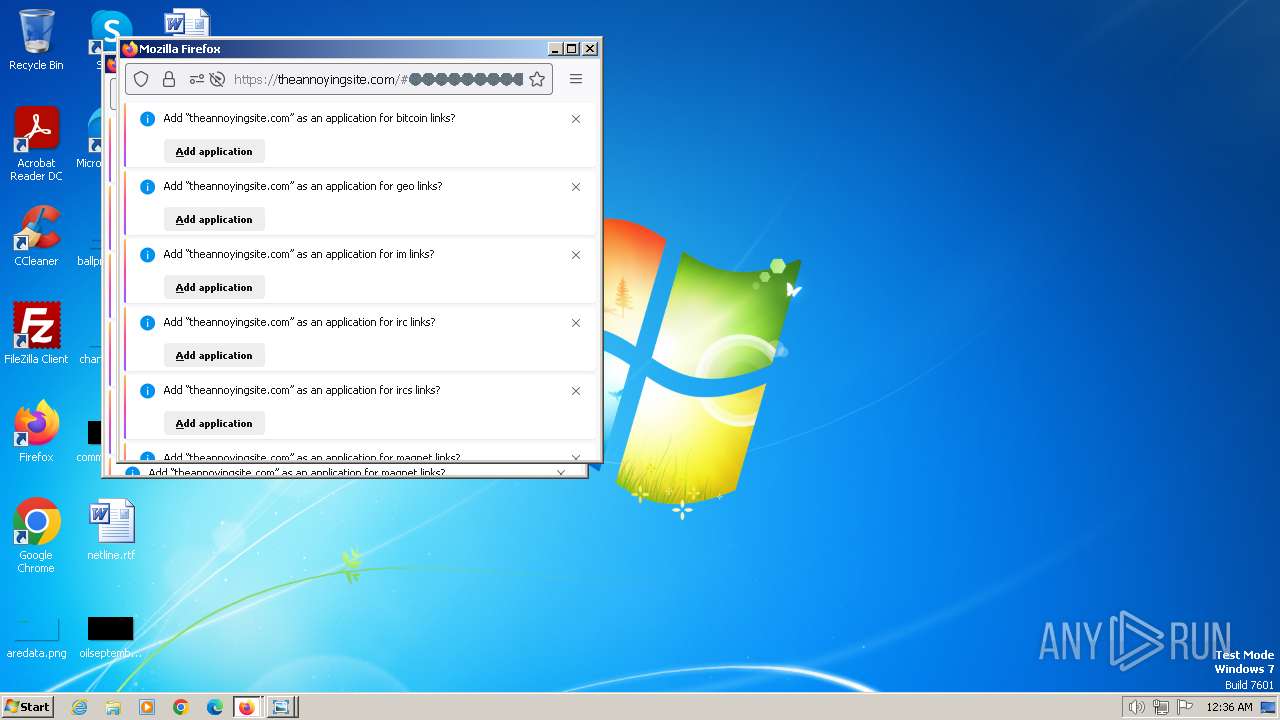The width and height of the screenshot is (1280, 720).
Task: Open Firefox desktop shortcut
Action: tap(36, 431)
